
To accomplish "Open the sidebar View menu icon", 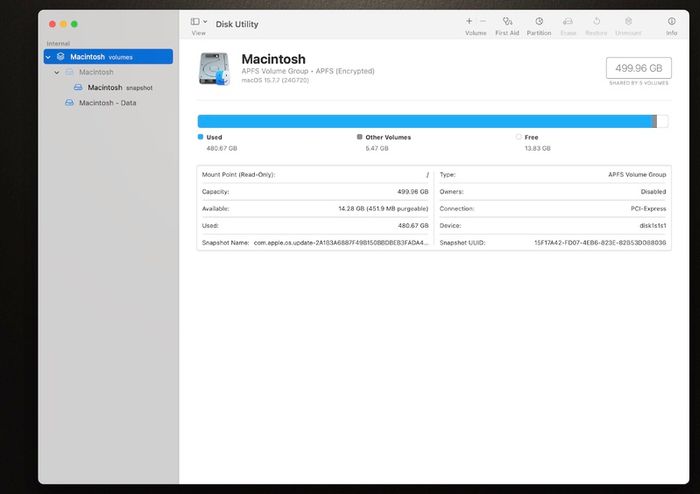I will click(x=195, y=21).
